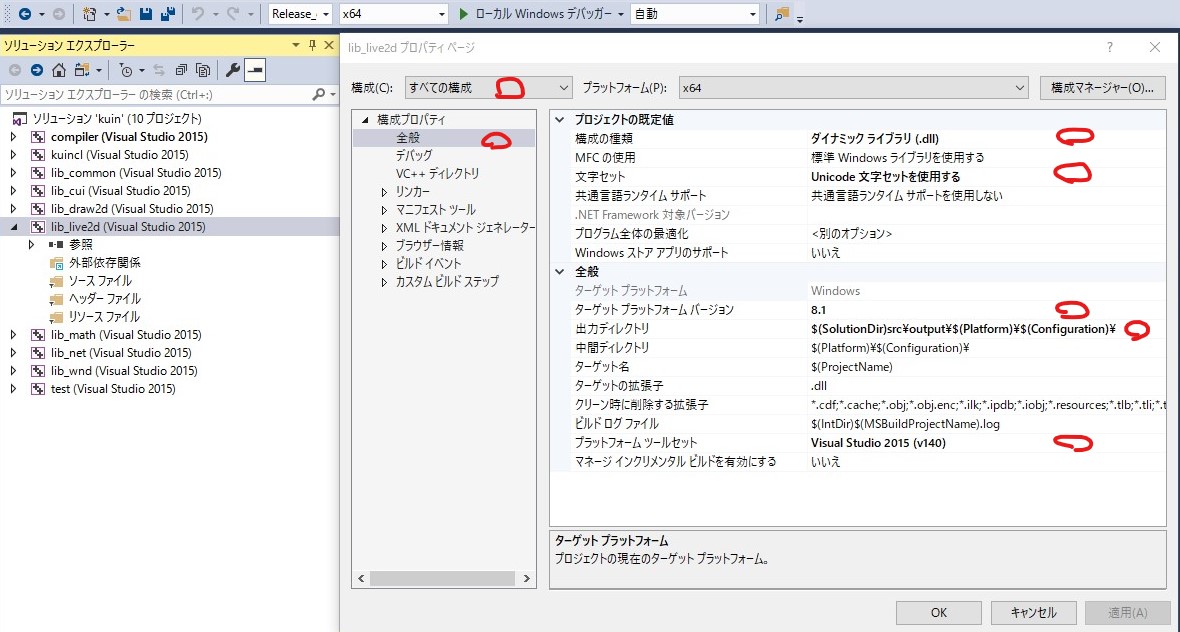Image resolution: width=1180 pixels, height=632 pixels.
Task: Select VC++ ディレクトリ in the property tree
Action: click(437, 174)
